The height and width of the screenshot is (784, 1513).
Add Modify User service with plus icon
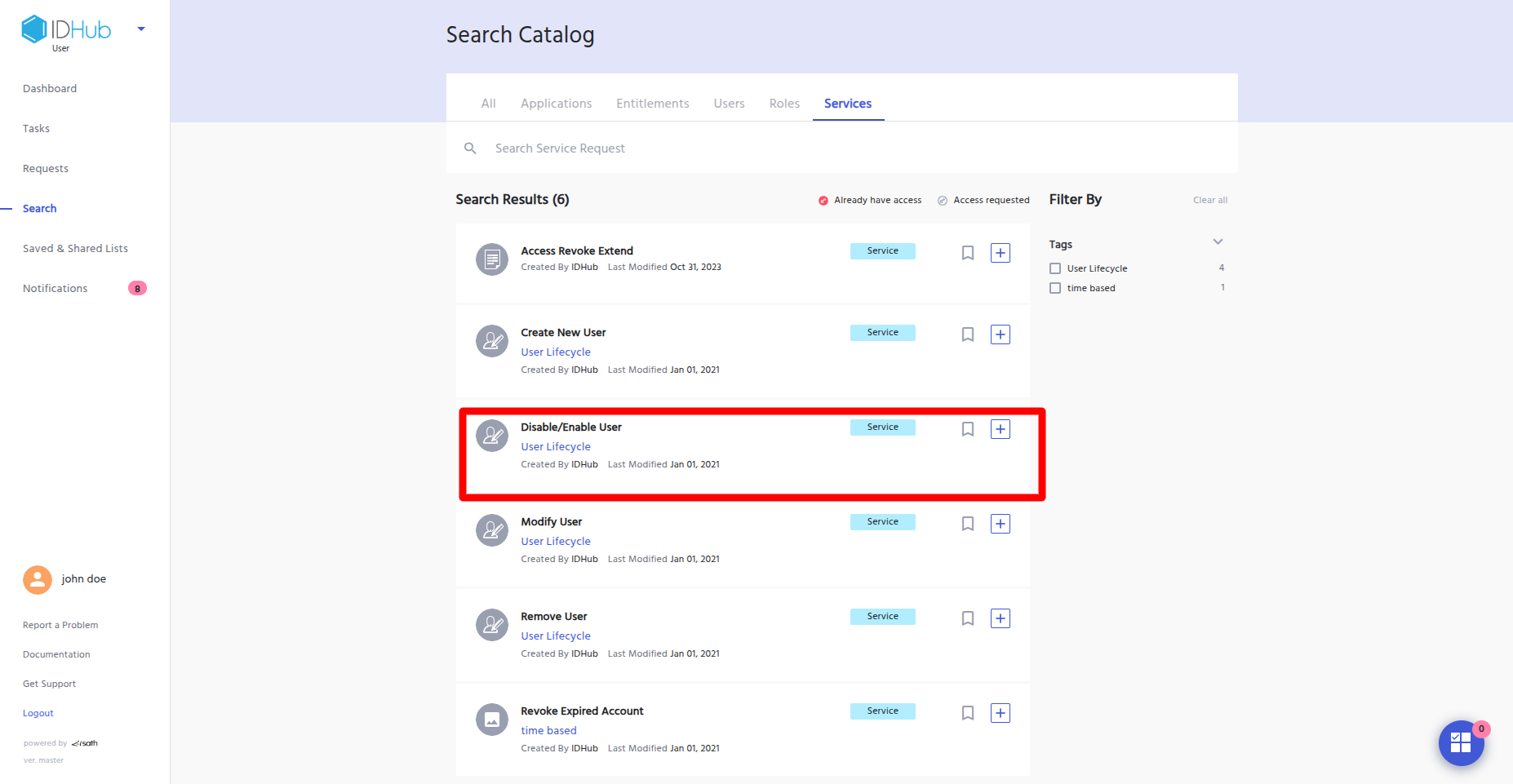point(1000,524)
